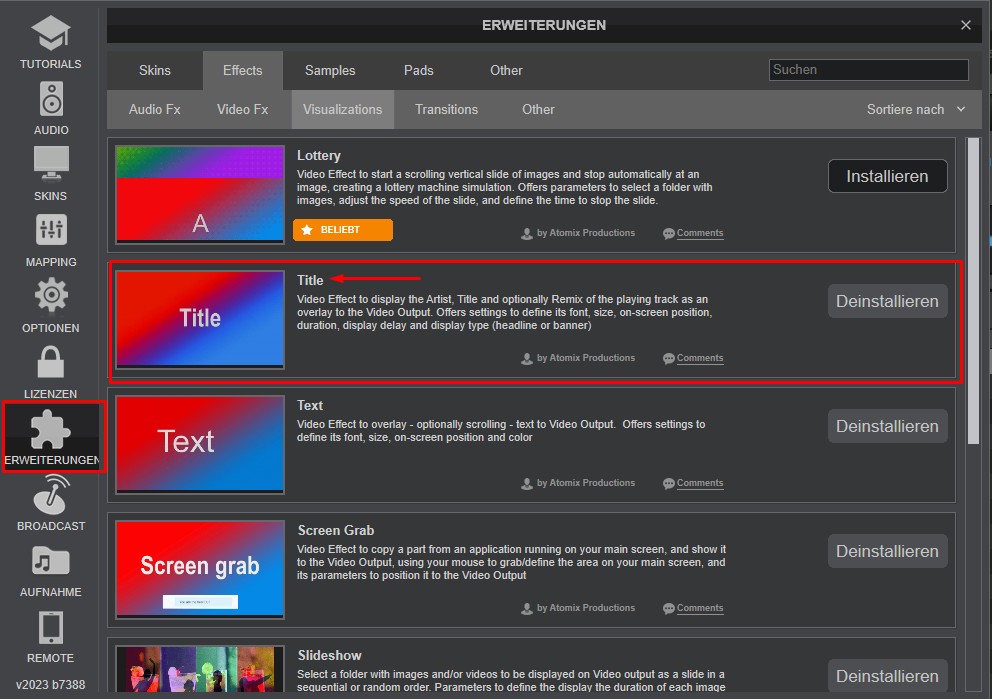Open the Skins monitor icon
Image resolution: width=992 pixels, height=699 pixels.
[x=51, y=164]
